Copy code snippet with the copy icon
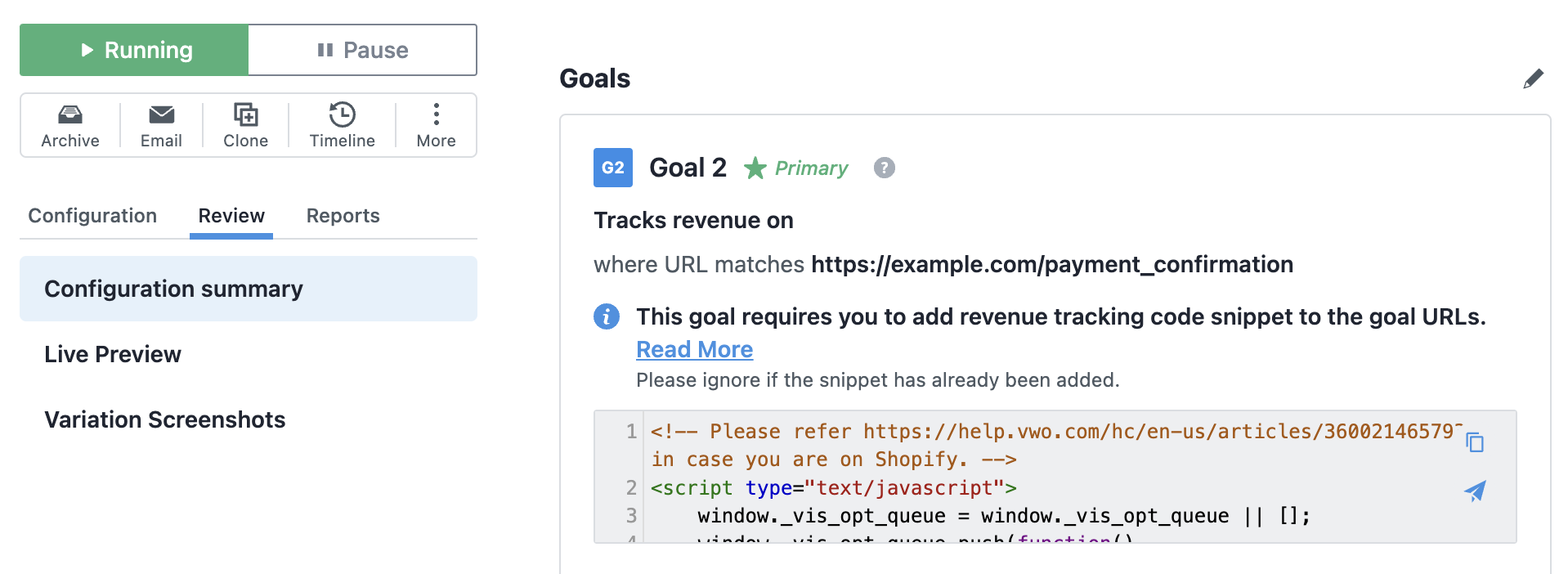 click(x=1475, y=442)
